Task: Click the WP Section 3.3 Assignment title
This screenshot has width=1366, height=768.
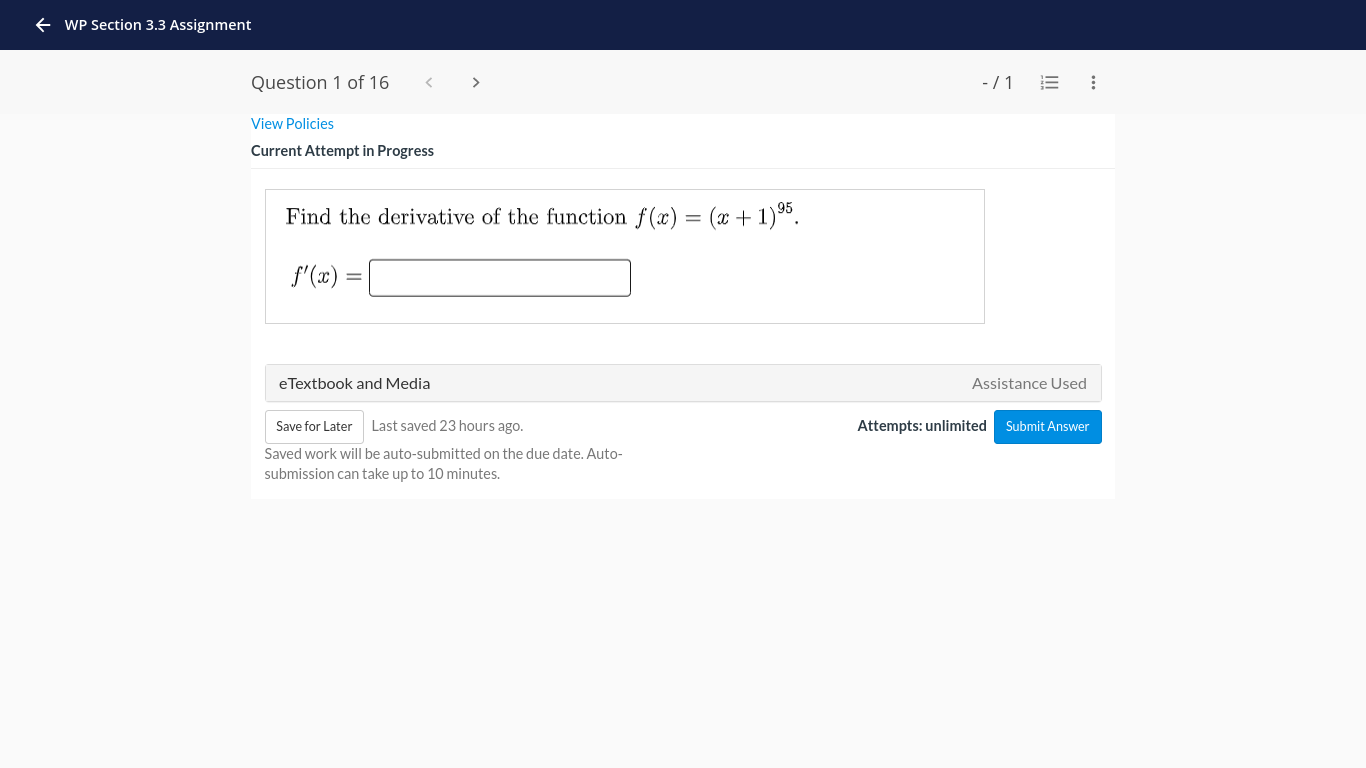Action: coord(158,24)
